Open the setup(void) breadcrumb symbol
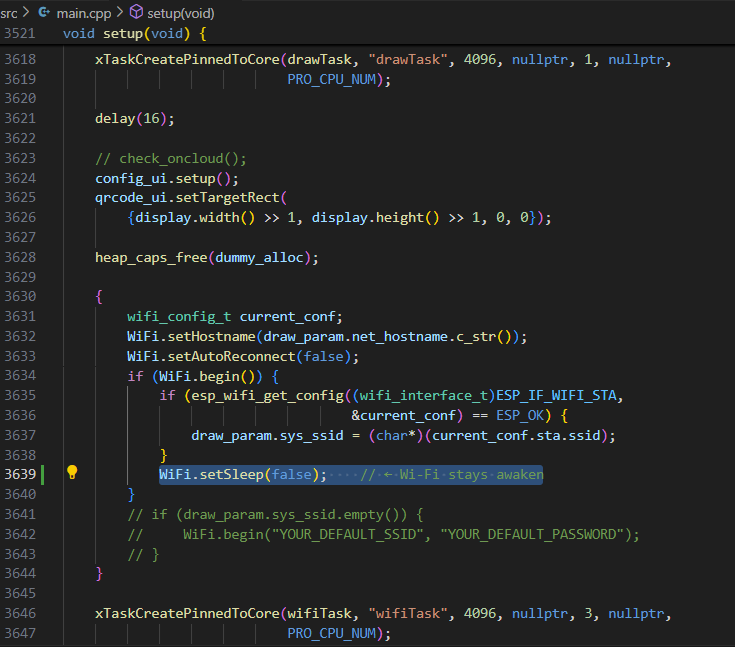Viewport: 735px width, 647px height. (x=181, y=14)
